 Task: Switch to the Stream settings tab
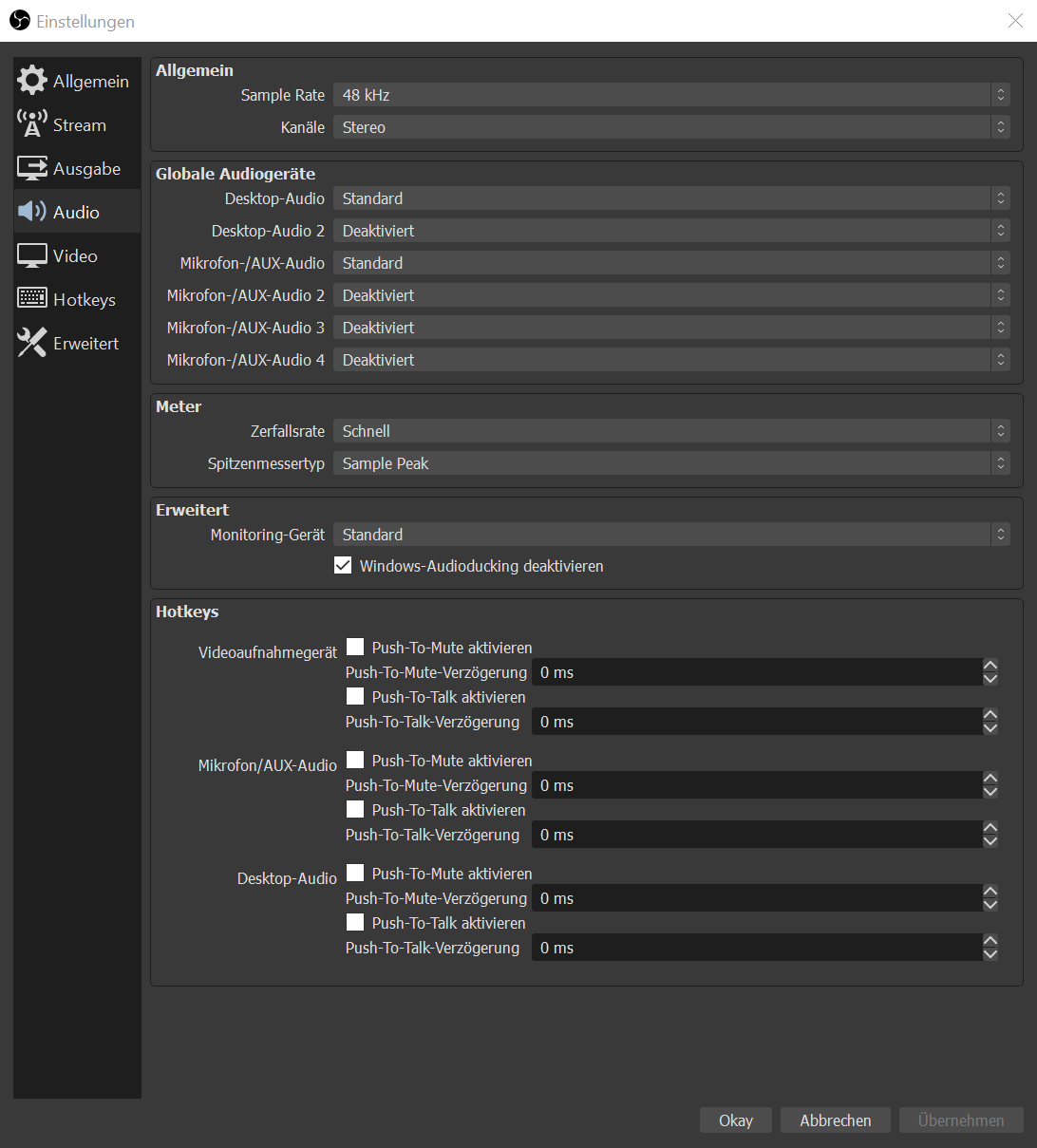click(79, 125)
